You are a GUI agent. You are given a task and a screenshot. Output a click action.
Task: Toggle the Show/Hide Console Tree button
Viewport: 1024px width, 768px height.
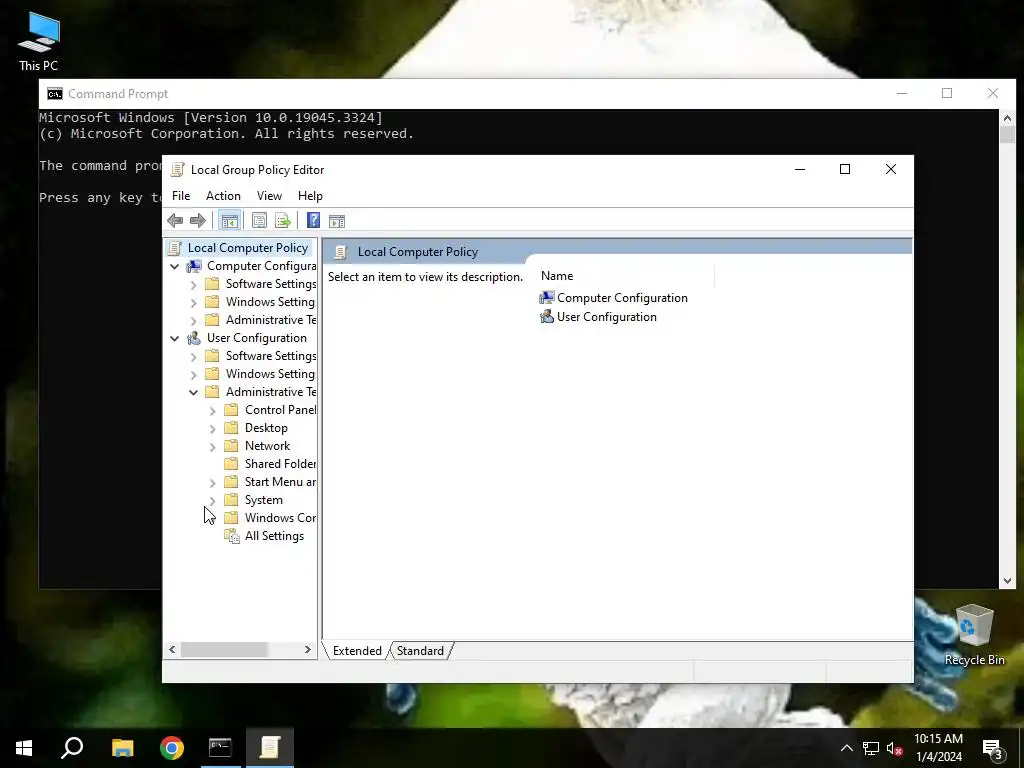tap(229, 221)
